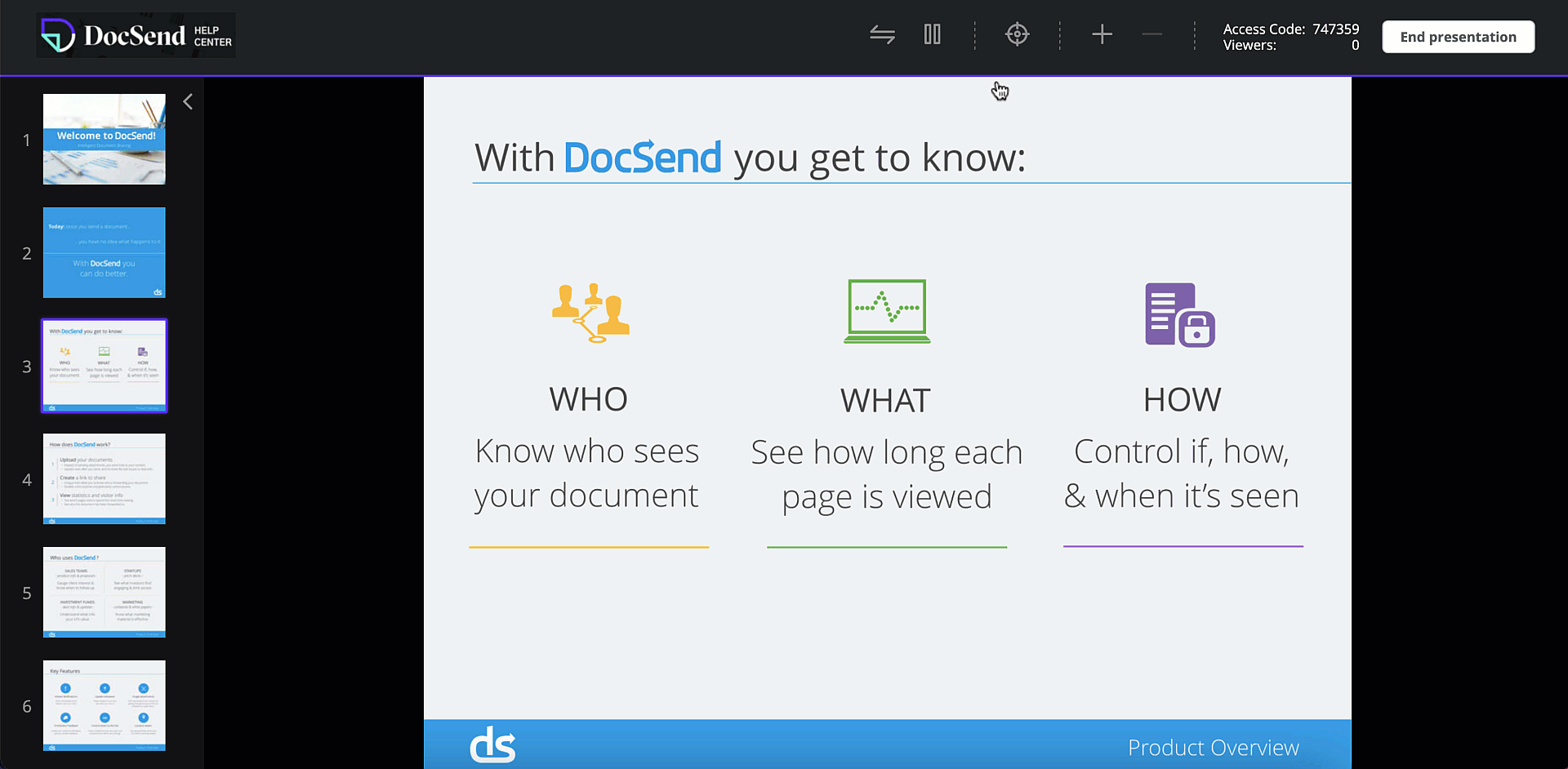
Task: Click the swap arrows icon in toolbar
Action: tap(882, 34)
